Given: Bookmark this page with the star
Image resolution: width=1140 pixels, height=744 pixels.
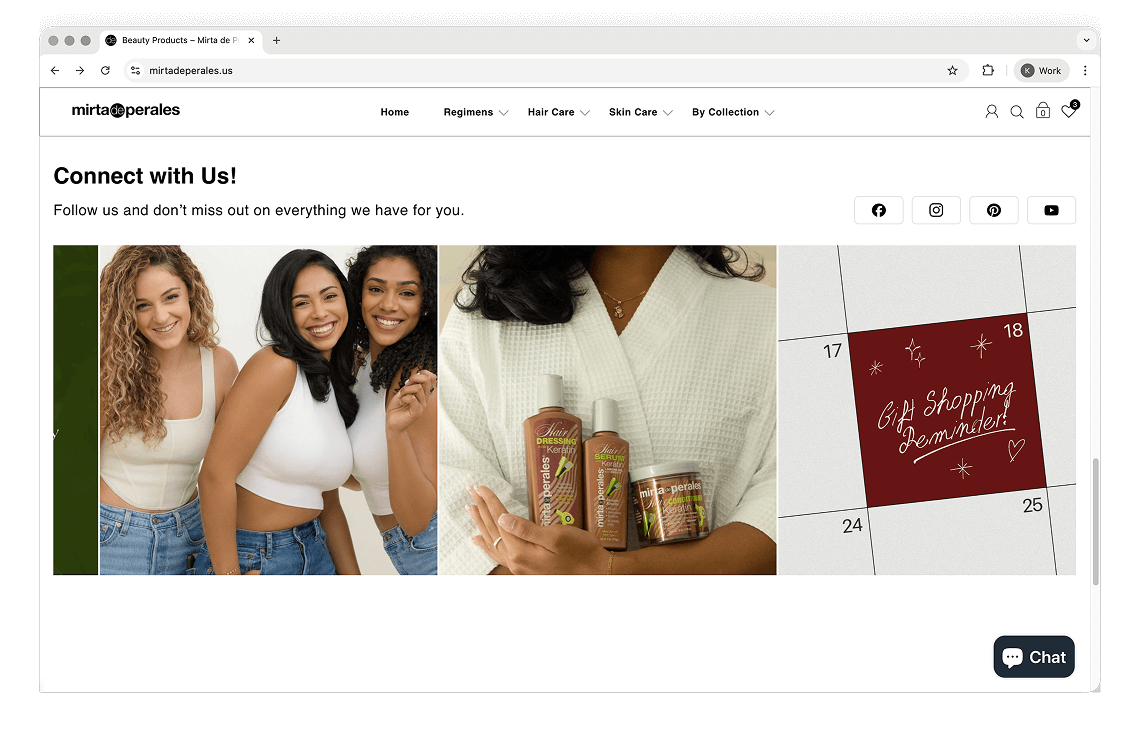Looking at the screenshot, I should [952, 71].
